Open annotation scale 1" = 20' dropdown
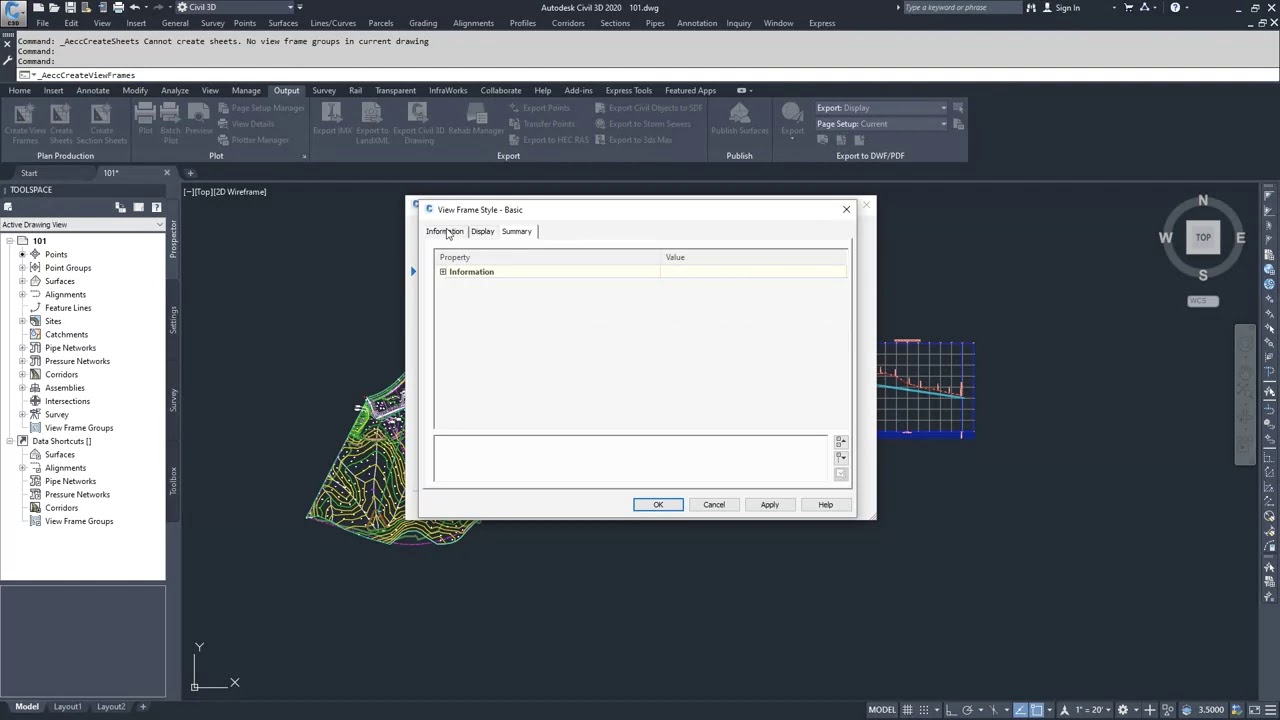This screenshot has height=720, width=1280. pyautogui.click(x=1092, y=710)
